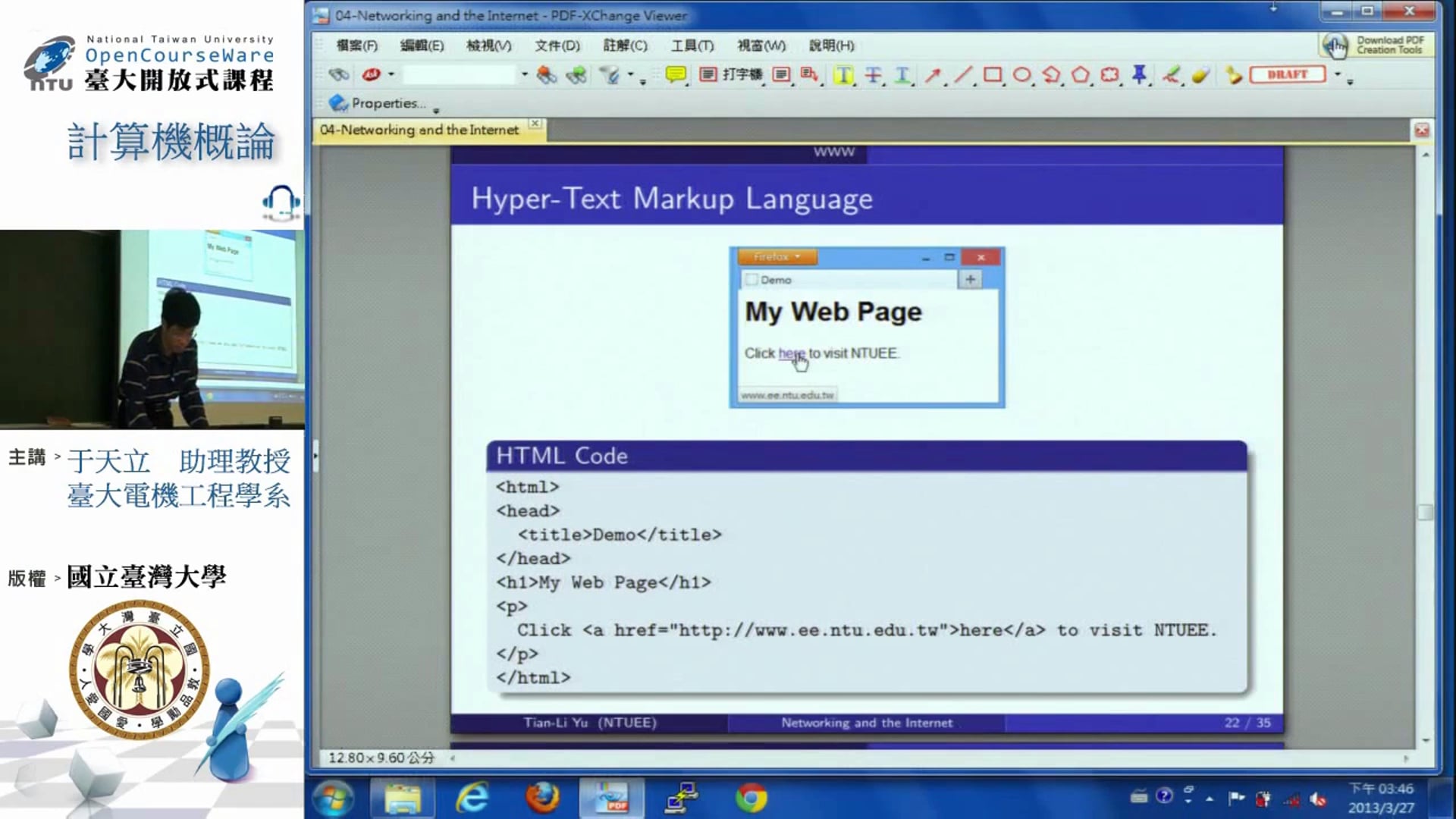Click the DRAFT stamp tool
The height and width of the screenshot is (819, 1456).
coord(1287,74)
